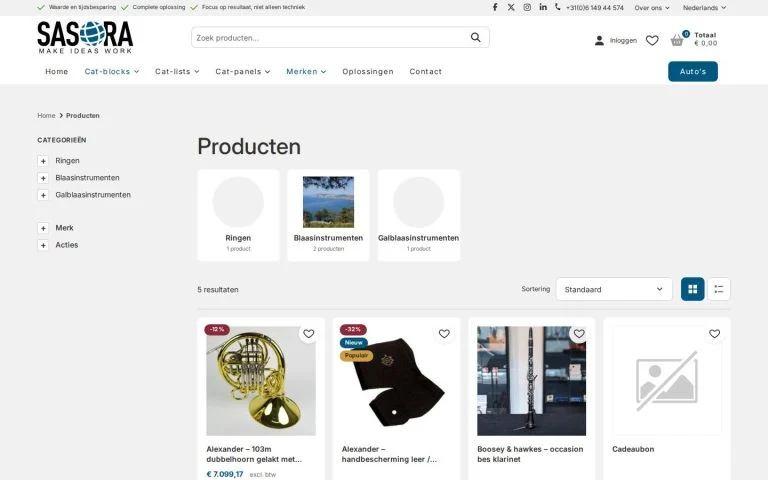This screenshot has width=768, height=480.
Task: Expand the Ringen category
Action: (43, 161)
